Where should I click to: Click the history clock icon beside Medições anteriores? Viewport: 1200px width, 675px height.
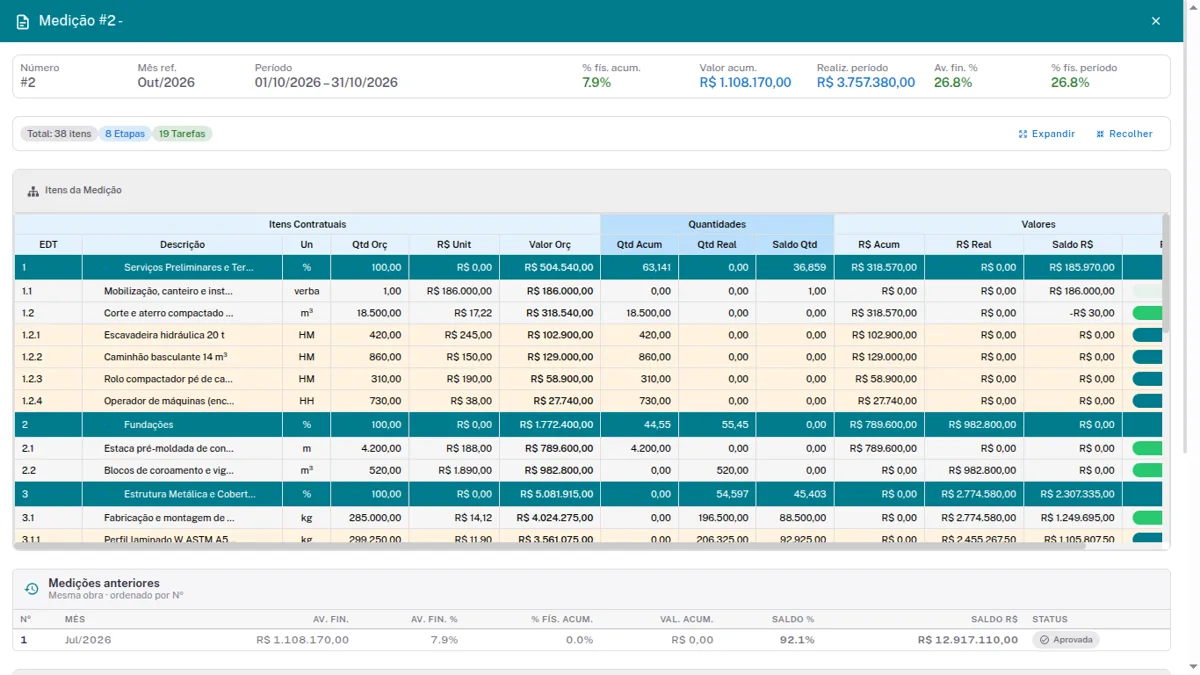(x=31, y=589)
